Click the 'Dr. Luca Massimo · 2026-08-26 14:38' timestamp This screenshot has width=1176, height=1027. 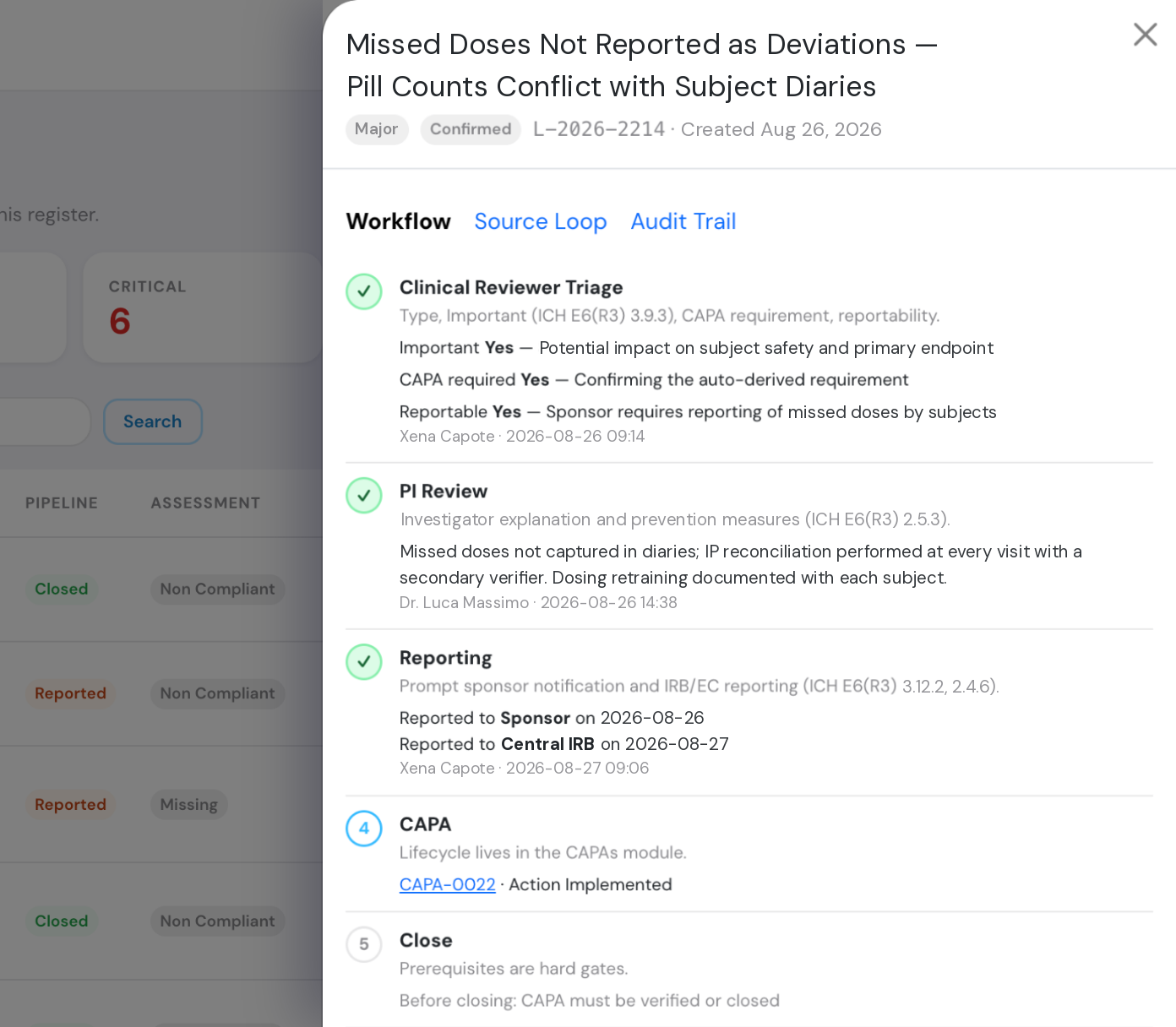538,602
